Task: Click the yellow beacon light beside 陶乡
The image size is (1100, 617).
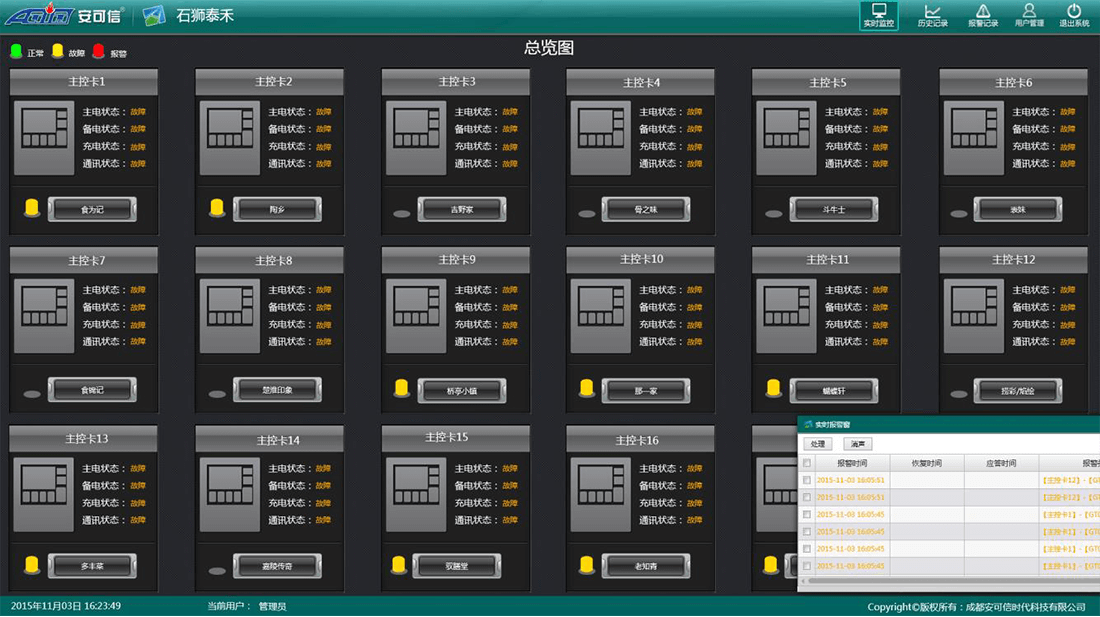Action: [217, 208]
